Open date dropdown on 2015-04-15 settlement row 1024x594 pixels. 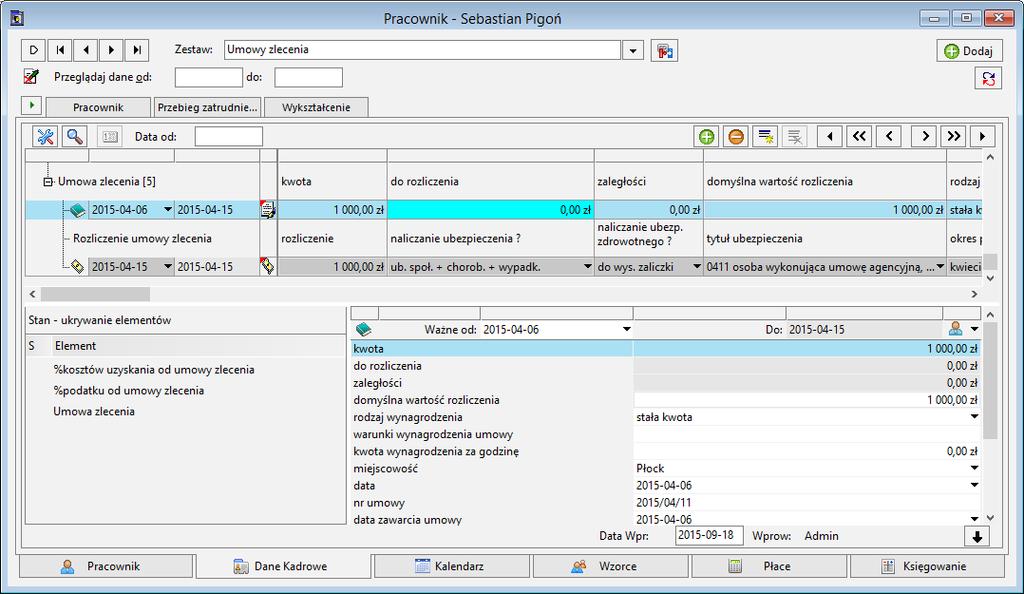pyautogui.click(x=167, y=266)
